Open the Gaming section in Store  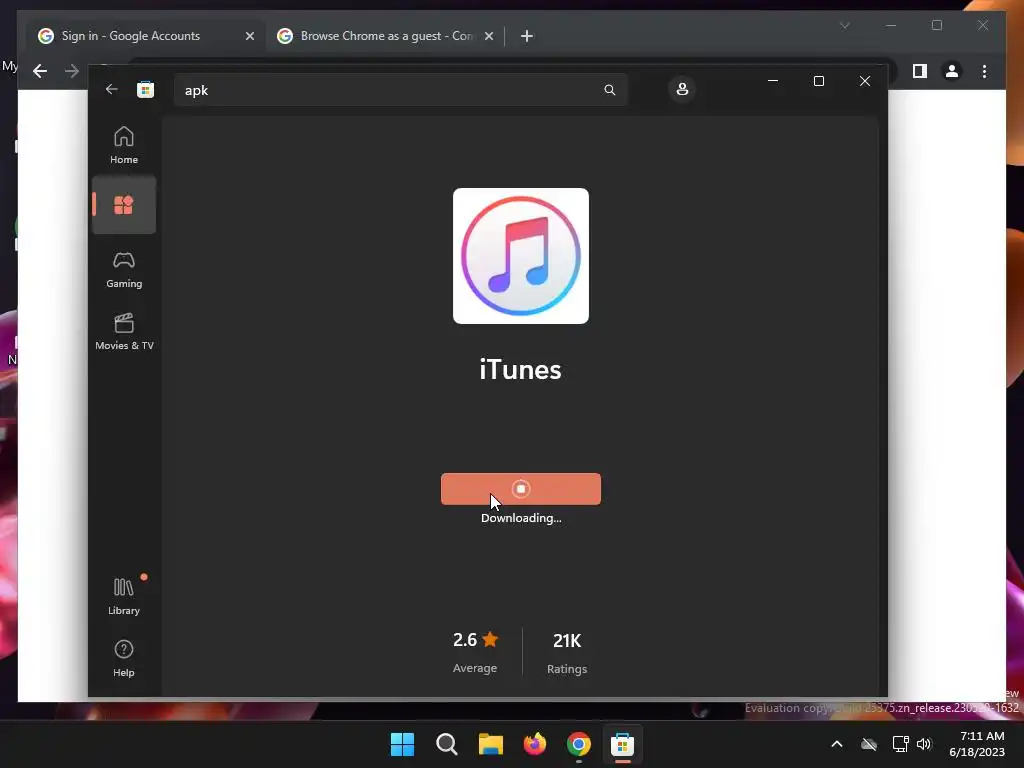pyautogui.click(x=123, y=269)
